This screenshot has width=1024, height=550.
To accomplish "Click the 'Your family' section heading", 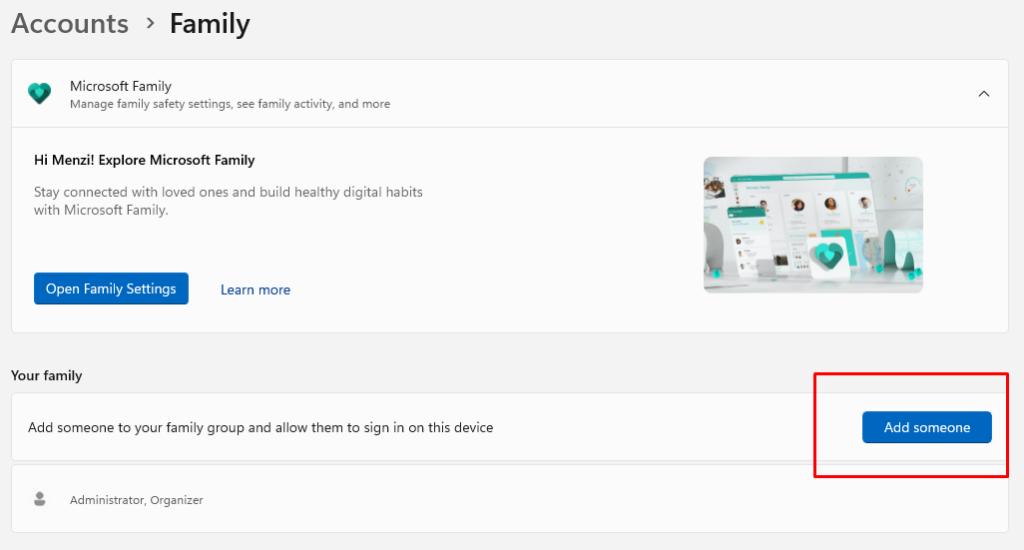I will tap(46, 376).
